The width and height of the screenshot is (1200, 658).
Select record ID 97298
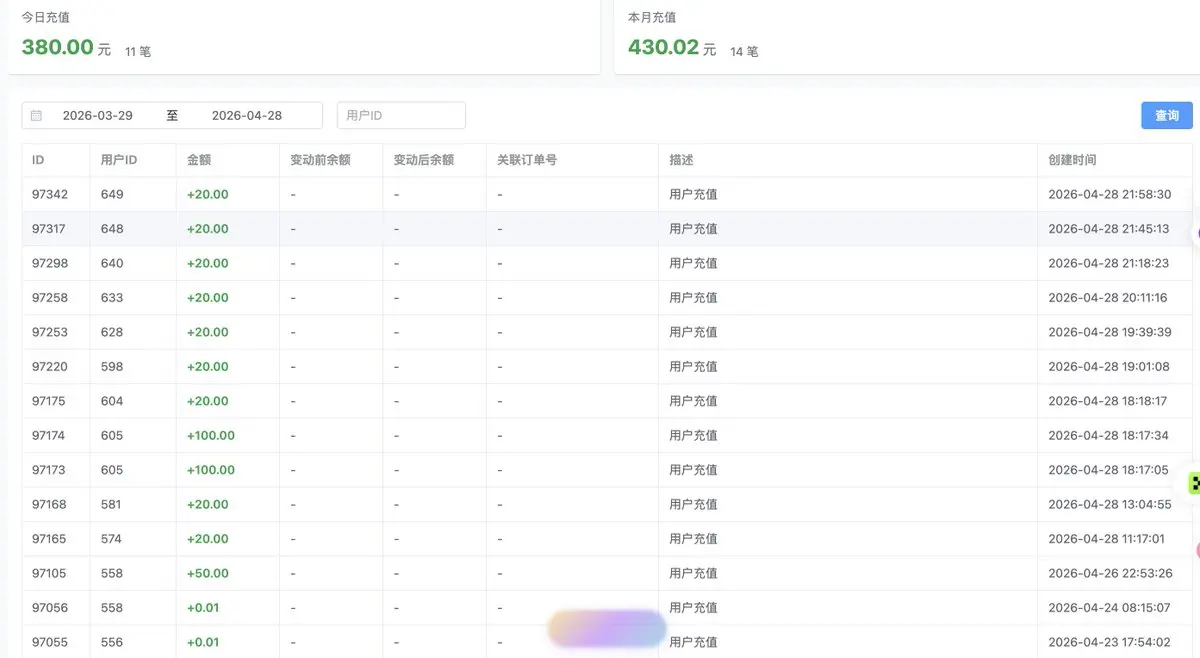(50, 263)
